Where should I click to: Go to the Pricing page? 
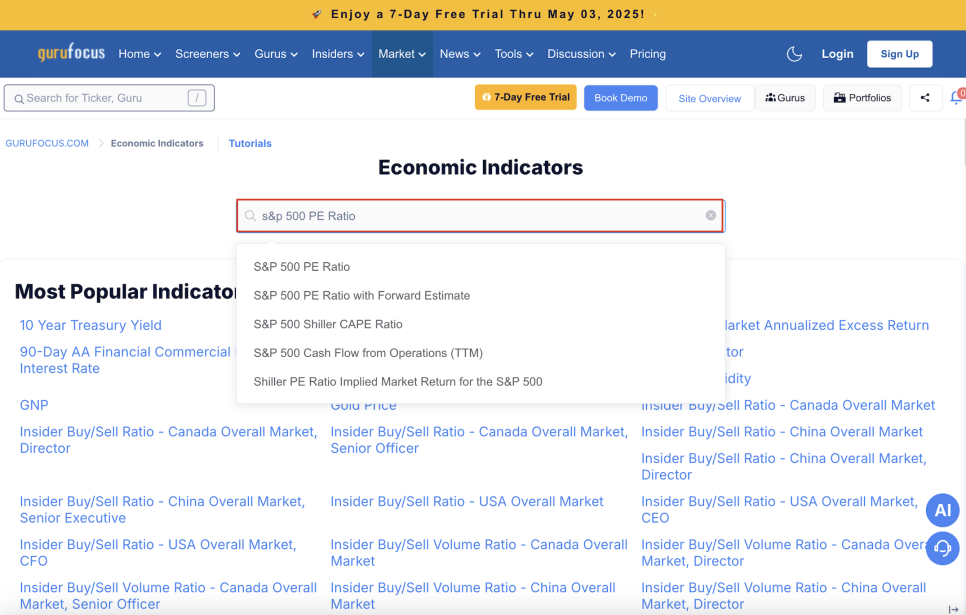tap(647, 54)
